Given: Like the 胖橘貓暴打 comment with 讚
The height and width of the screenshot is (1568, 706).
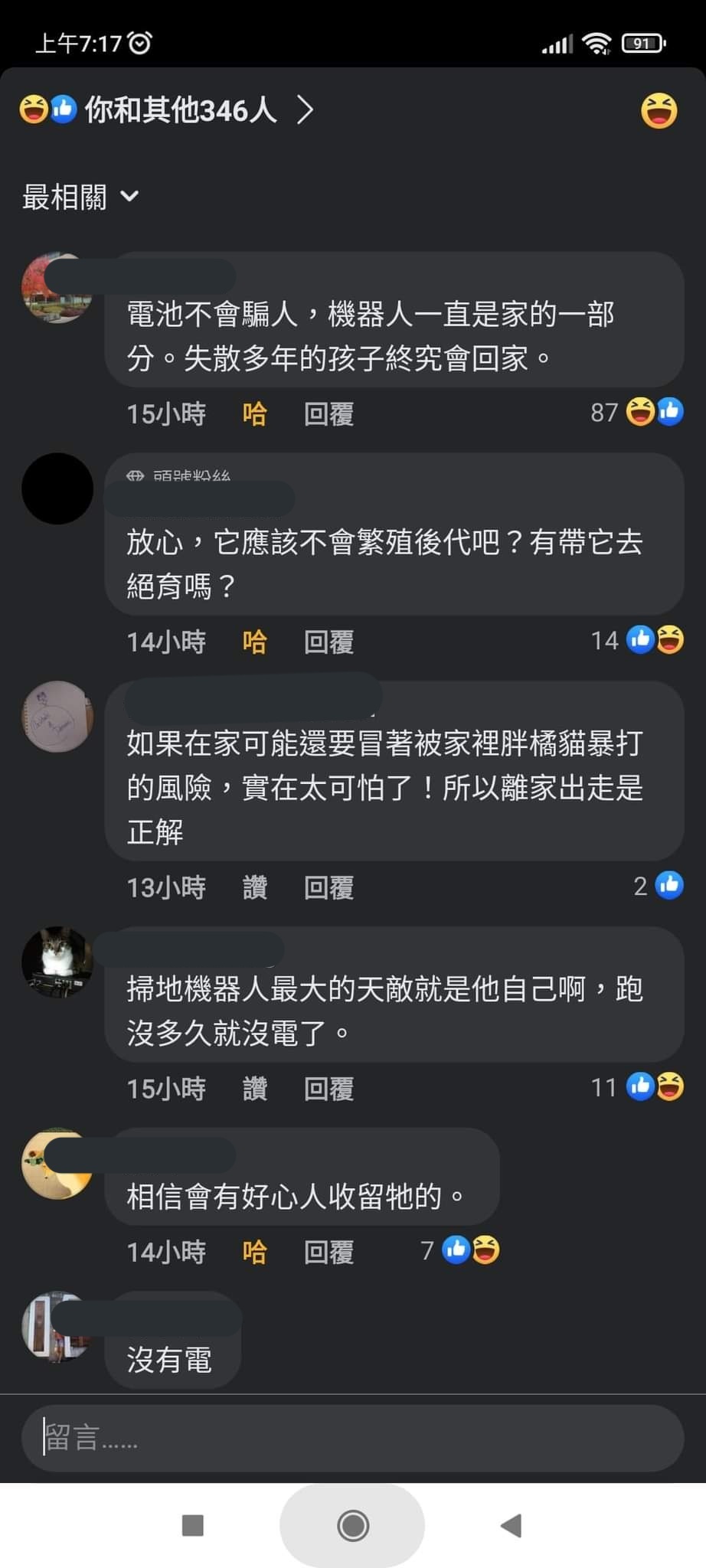Looking at the screenshot, I should coord(254,887).
